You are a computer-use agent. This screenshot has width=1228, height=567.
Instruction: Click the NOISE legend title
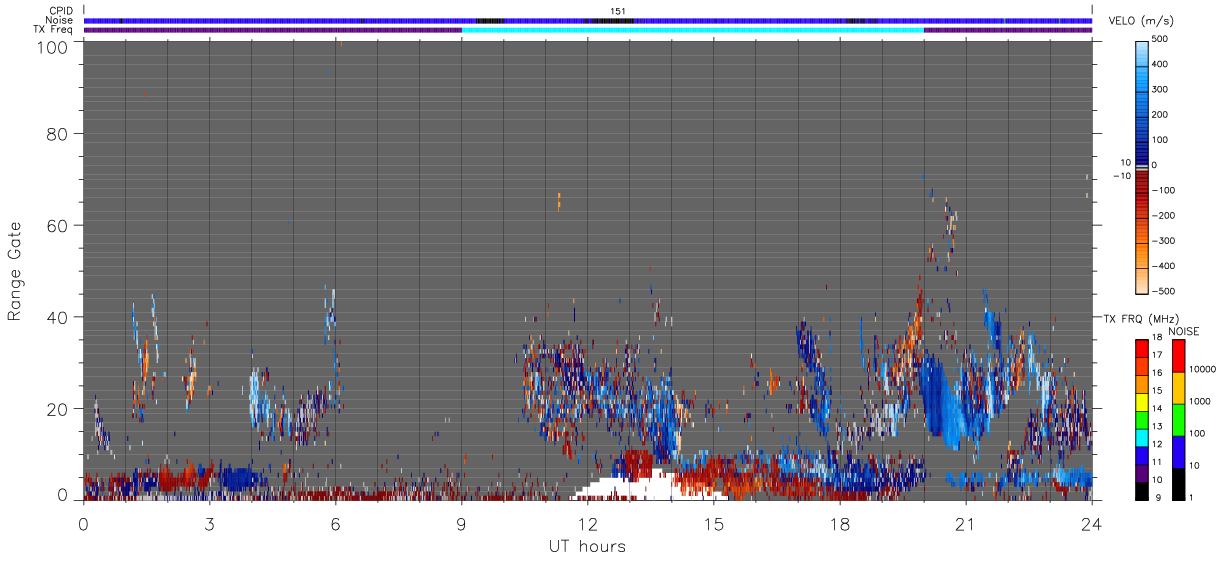pos(1184,331)
